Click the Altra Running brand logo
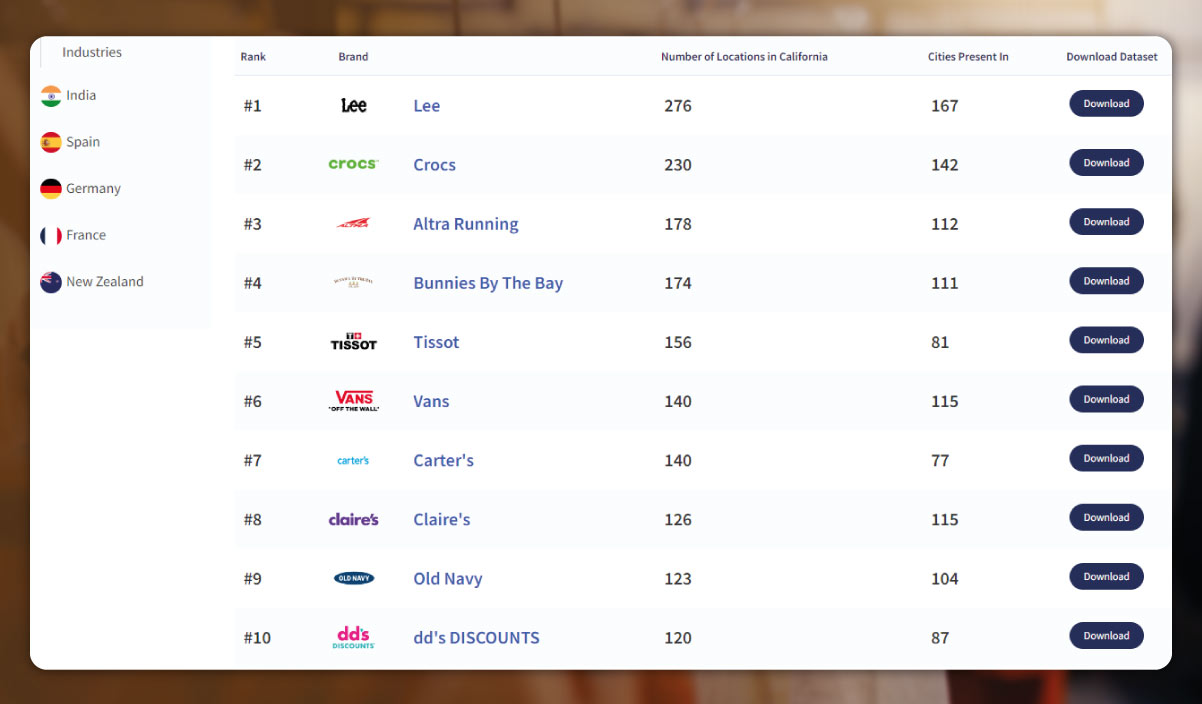Image resolution: width=1202 pixels, height=704 pixels. (354, 223)
